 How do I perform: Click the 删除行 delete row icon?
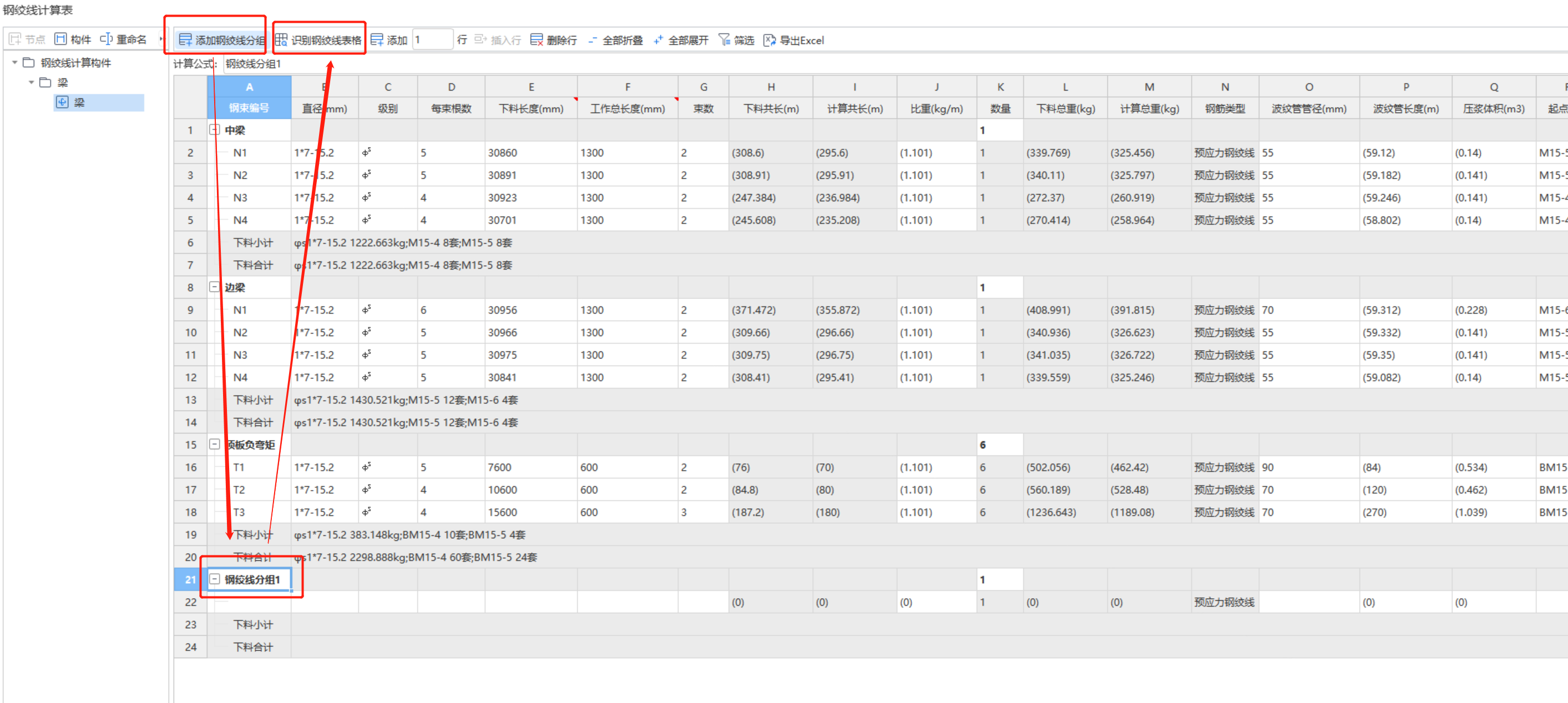(537, 40)
